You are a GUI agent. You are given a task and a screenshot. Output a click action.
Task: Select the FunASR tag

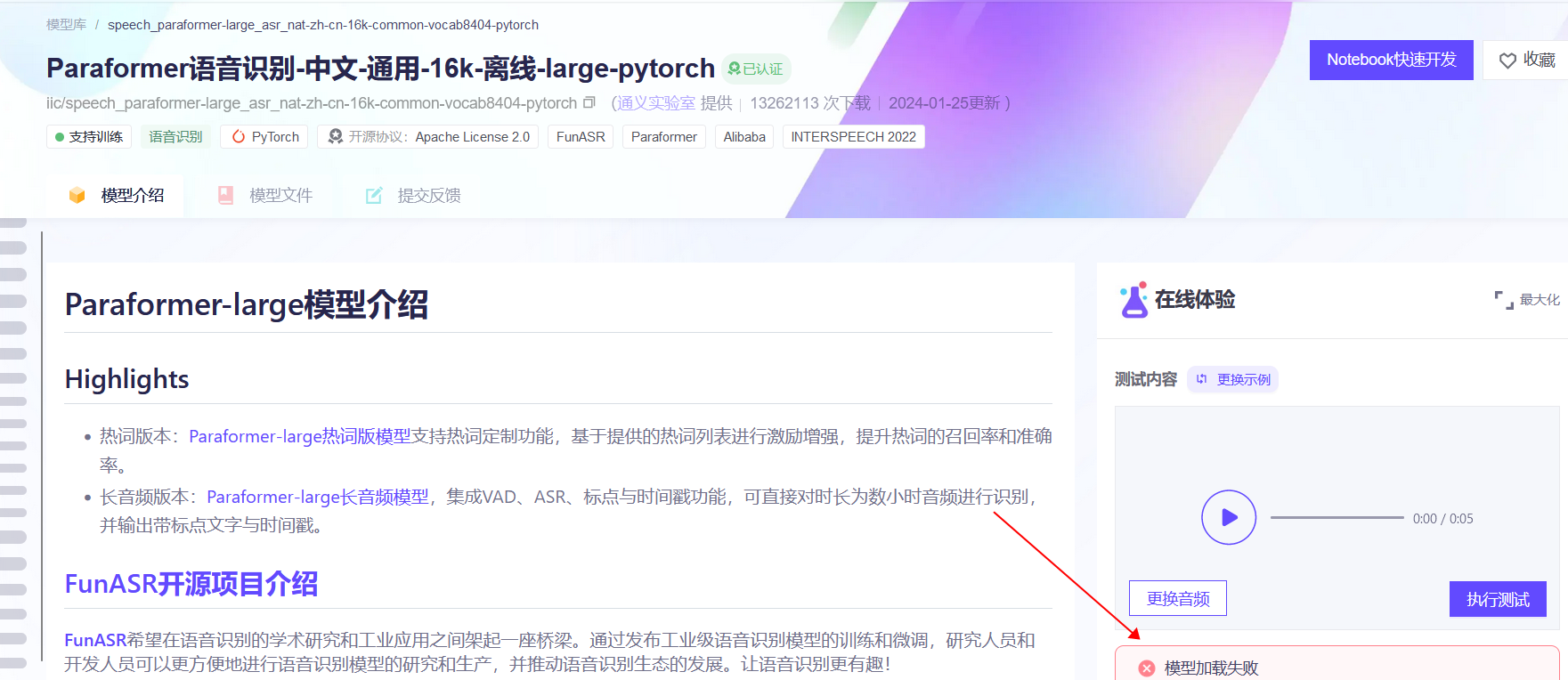tap(581, 136)
